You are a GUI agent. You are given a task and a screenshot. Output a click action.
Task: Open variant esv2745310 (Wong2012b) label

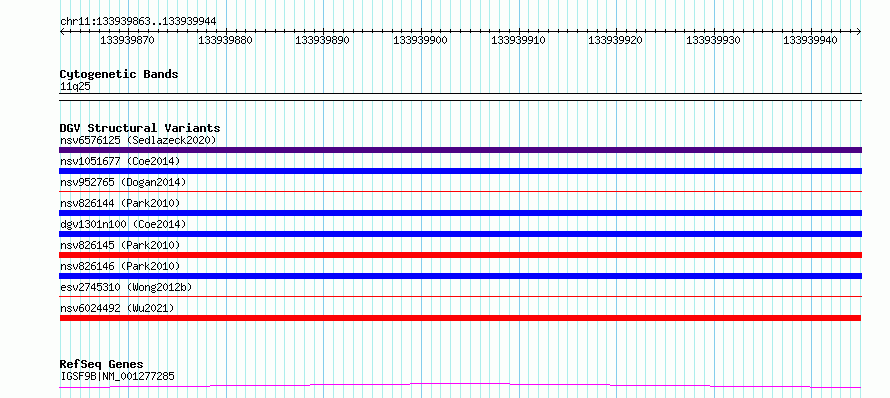pyautogui.click(x=126, y=287)
